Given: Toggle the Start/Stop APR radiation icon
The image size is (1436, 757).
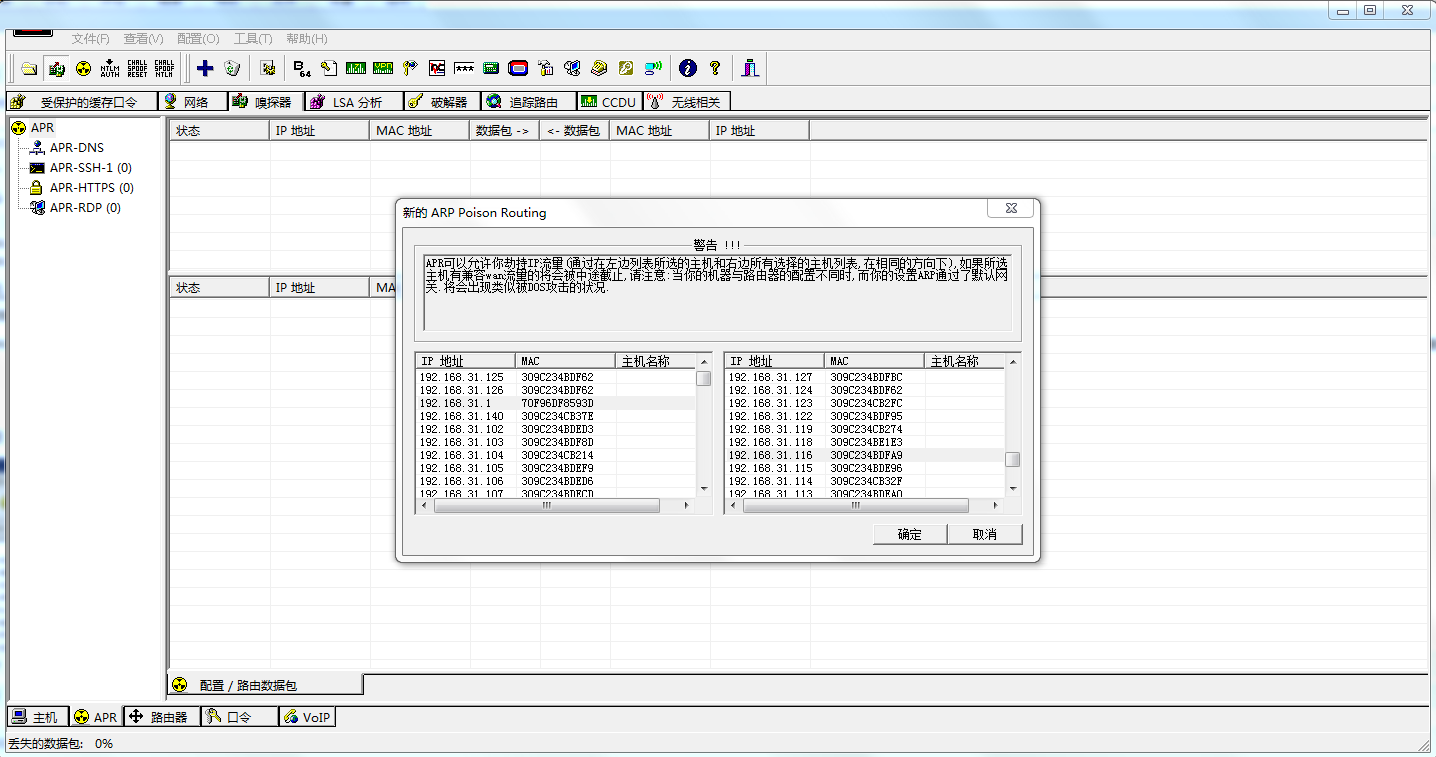Looking at the screenshot, I should point(83,68).
